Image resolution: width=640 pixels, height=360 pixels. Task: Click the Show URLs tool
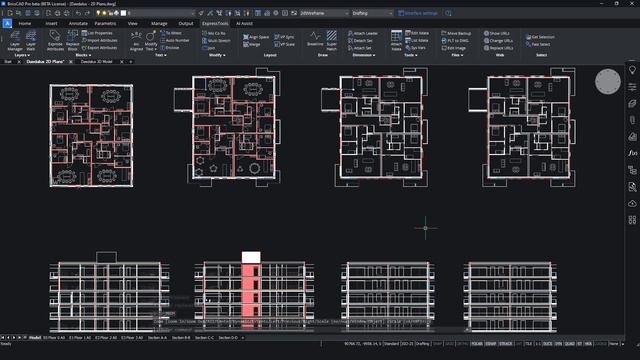pyautogui.click(x=497, y=33)
